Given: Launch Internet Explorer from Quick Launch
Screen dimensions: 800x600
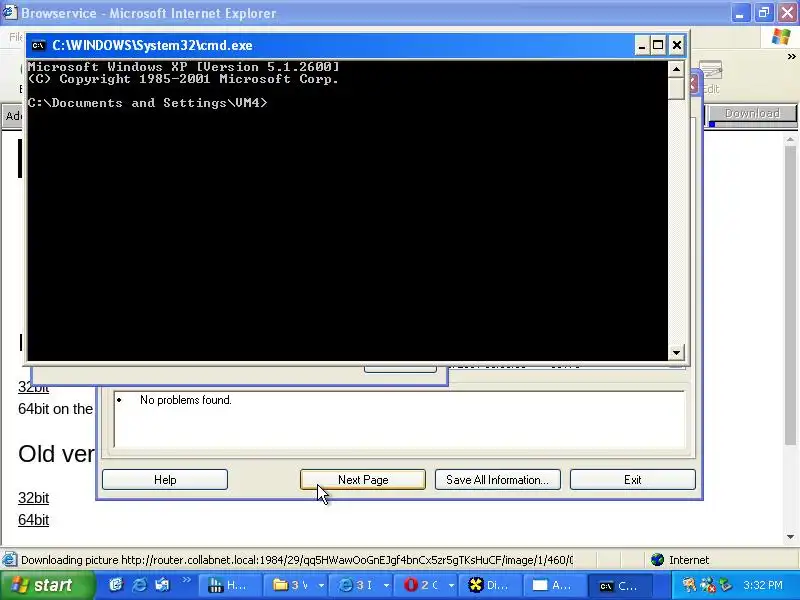Looking at the screenshot, I should 139,585.
